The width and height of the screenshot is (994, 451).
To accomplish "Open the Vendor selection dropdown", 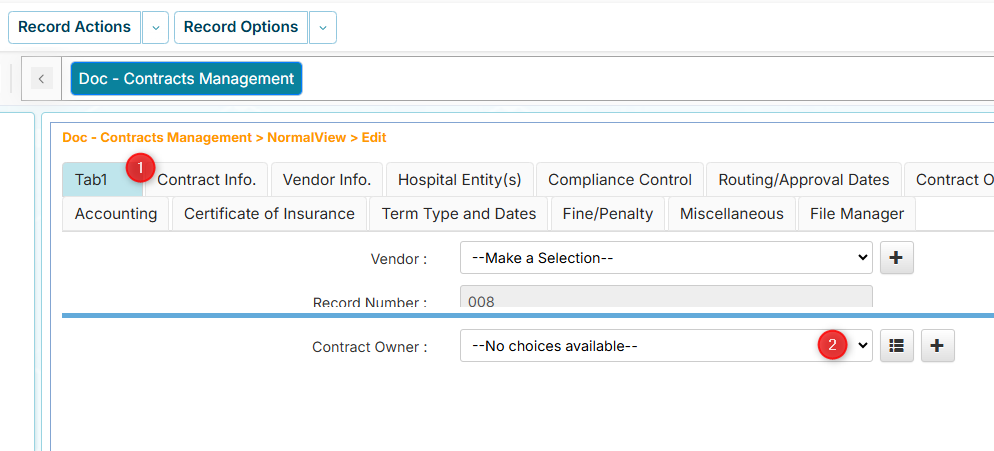I will (666, 258).
